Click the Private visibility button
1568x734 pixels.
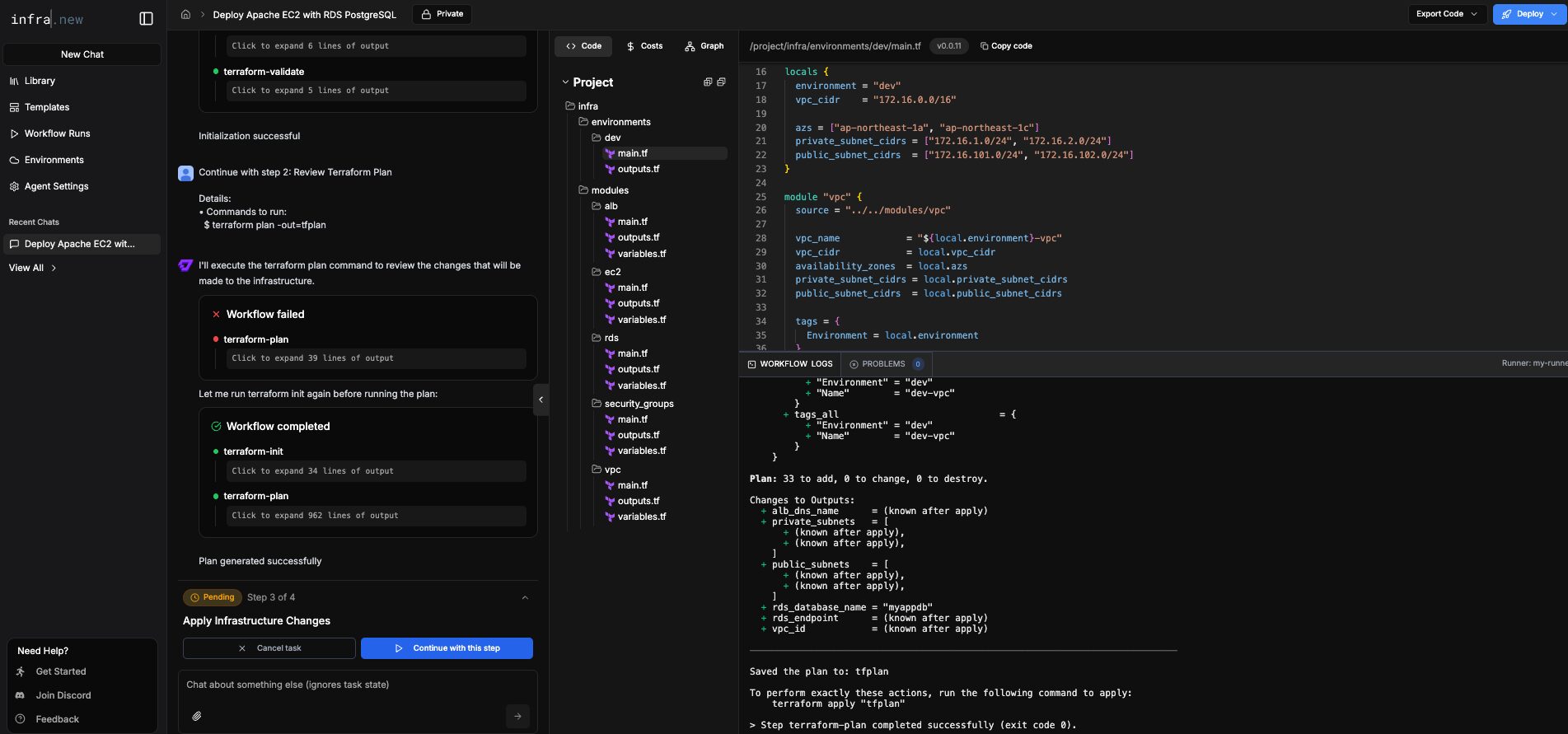pyautogui.click(x=442, y=14)
